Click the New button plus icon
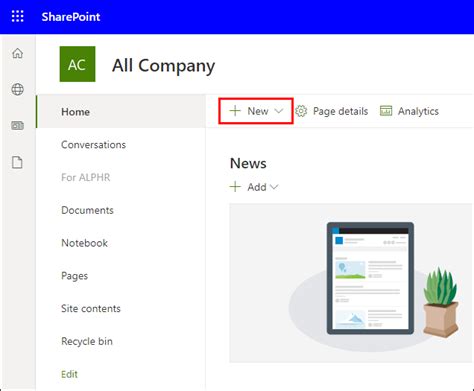This screenshot has height=391, width=474. (x=235, y=111)
